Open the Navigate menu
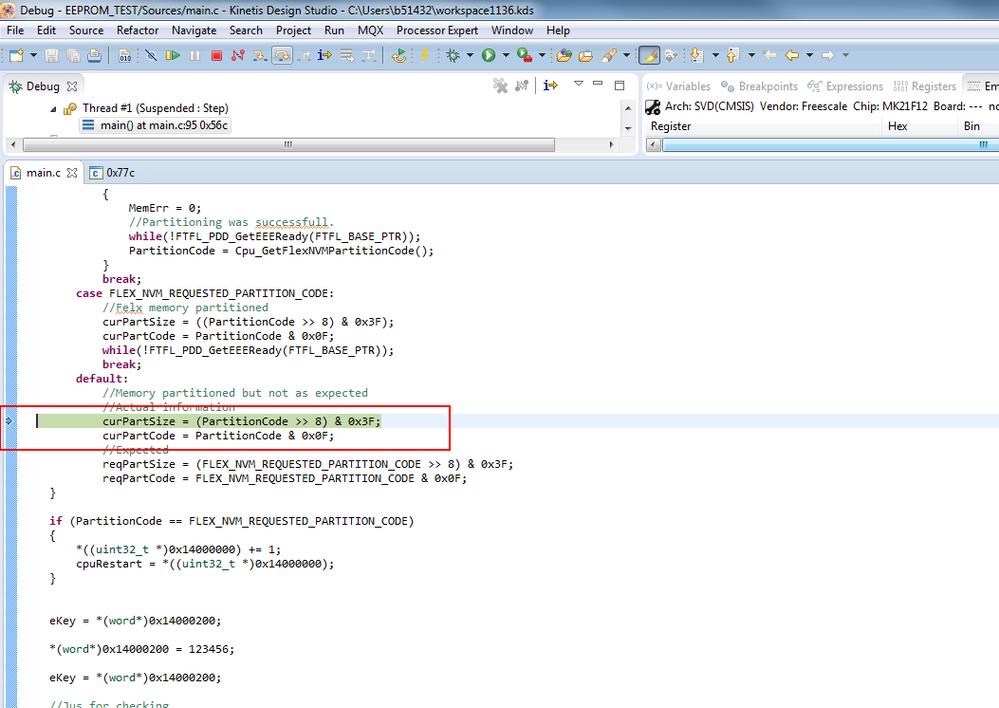Image resolution: width=999 pixels, height=708 pixels. click(x=194, y=30)
